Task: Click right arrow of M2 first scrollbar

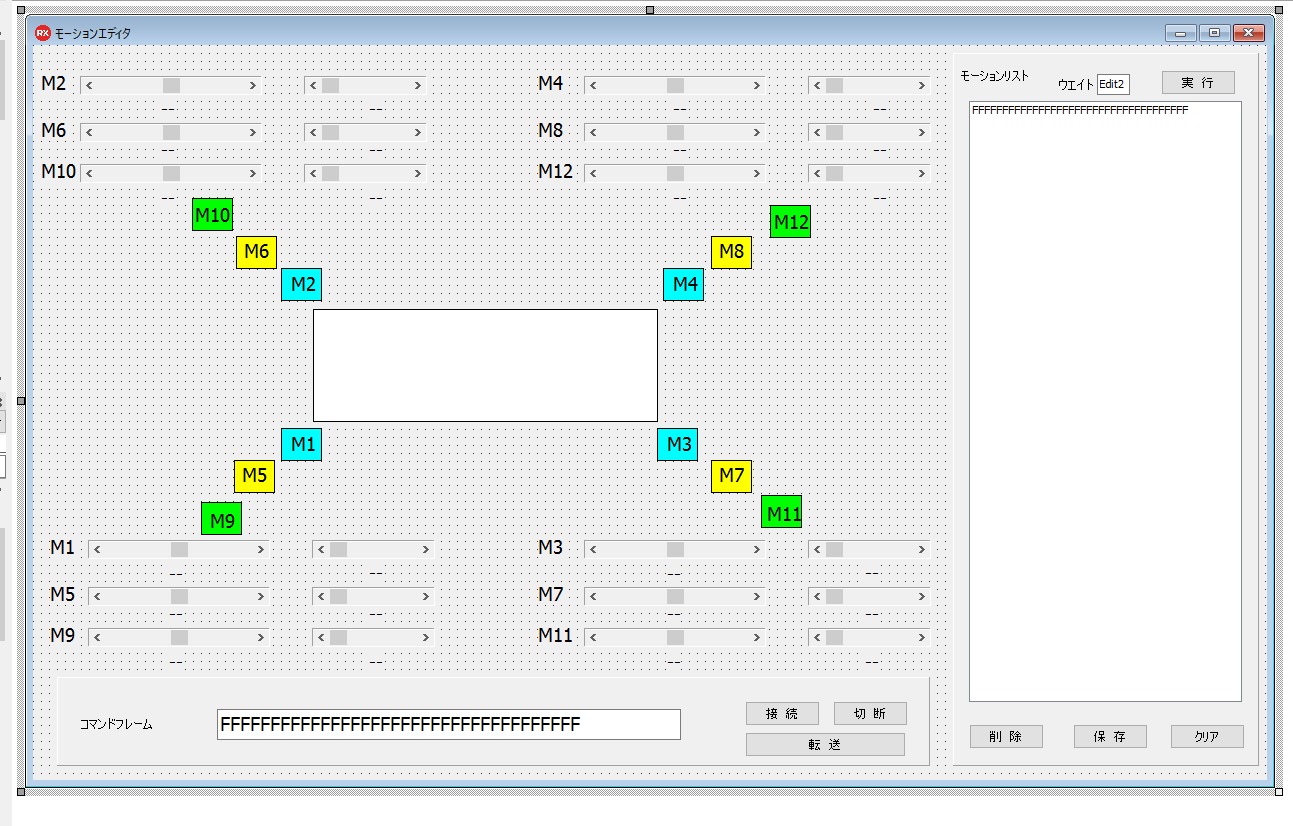Action: click(253, 86)
